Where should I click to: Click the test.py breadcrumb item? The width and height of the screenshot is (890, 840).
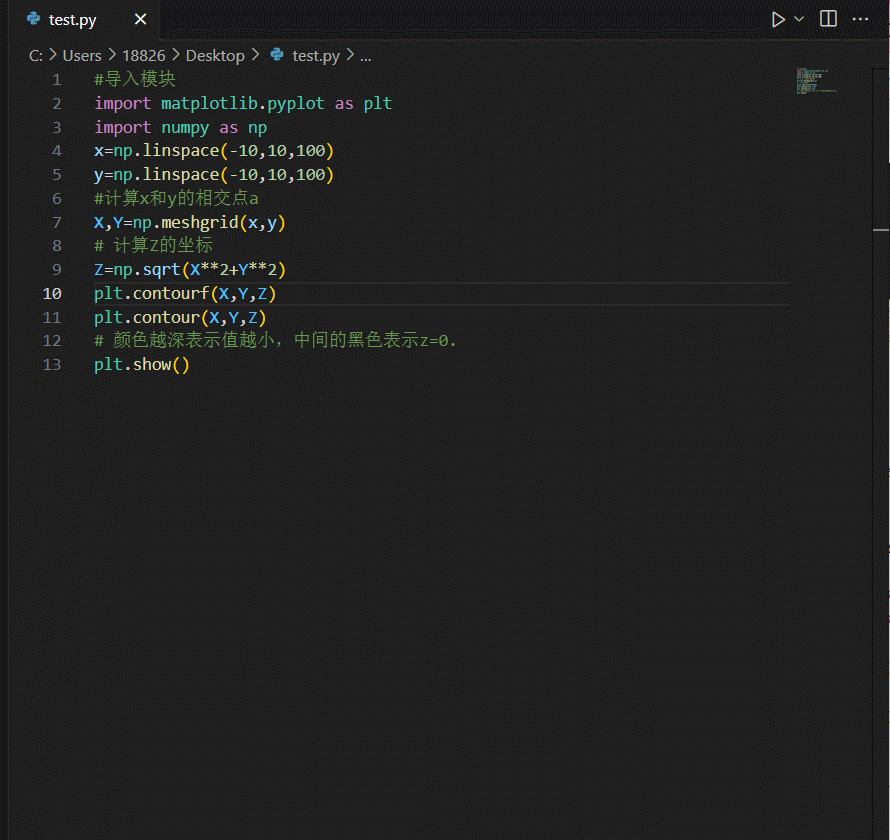pyautogui.click(x=316, y=56)
